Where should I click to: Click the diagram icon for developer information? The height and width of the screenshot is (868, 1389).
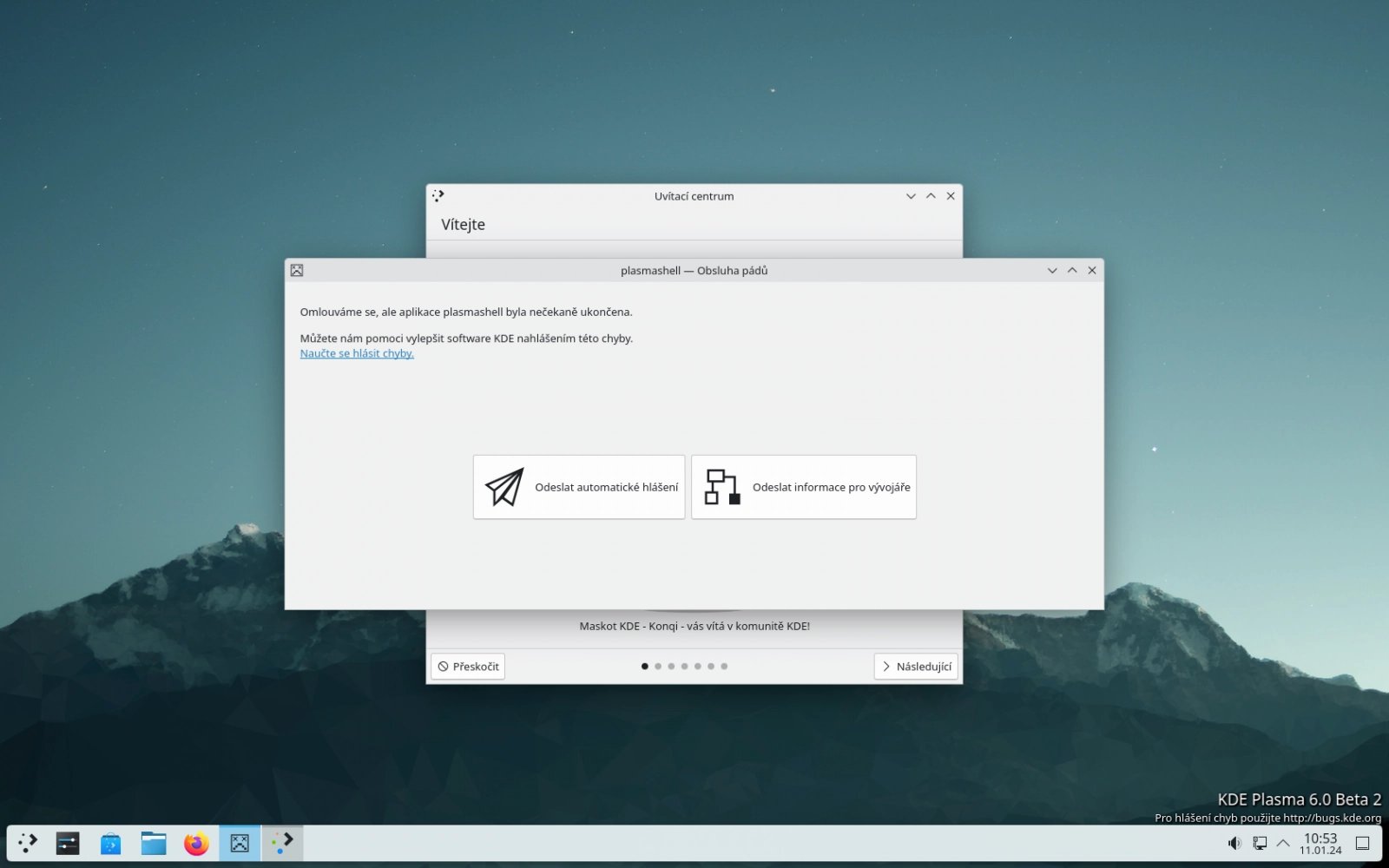point(722,487)
